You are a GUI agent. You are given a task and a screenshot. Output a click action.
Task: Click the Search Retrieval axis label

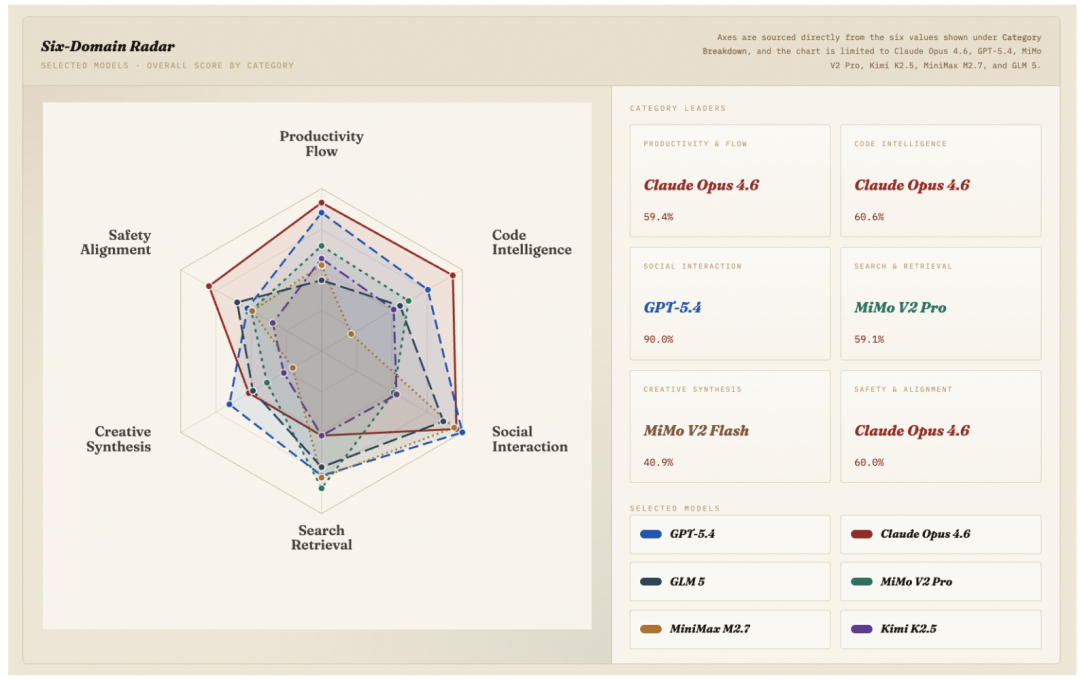[321, 537]
